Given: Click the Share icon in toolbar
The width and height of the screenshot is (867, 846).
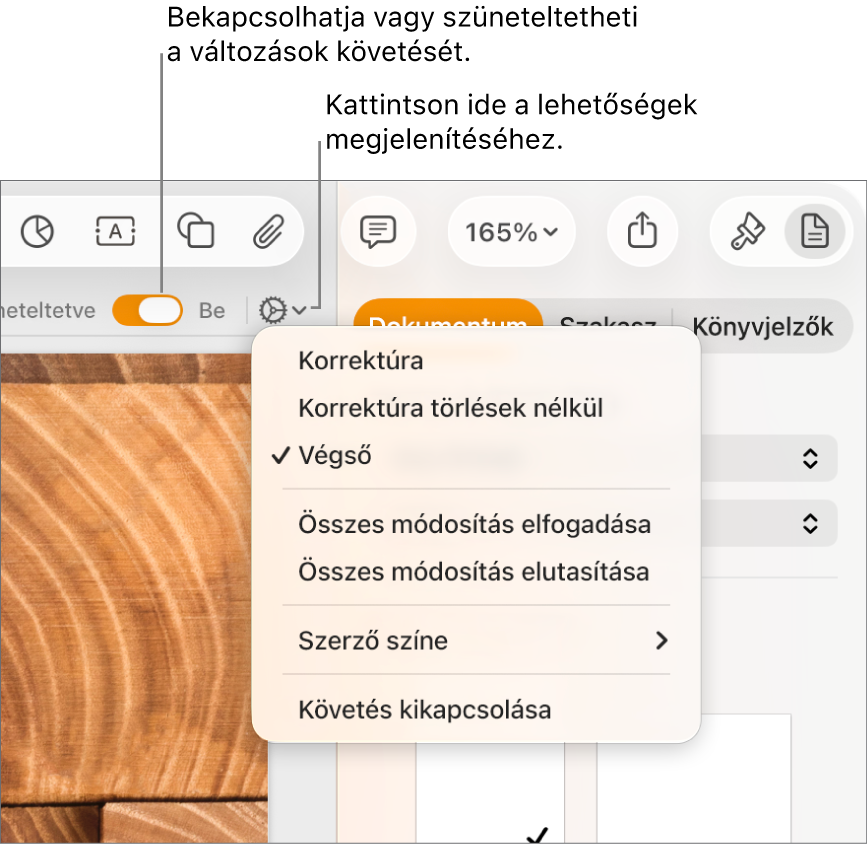Looking at the screenshot, I should click(642, 230).
